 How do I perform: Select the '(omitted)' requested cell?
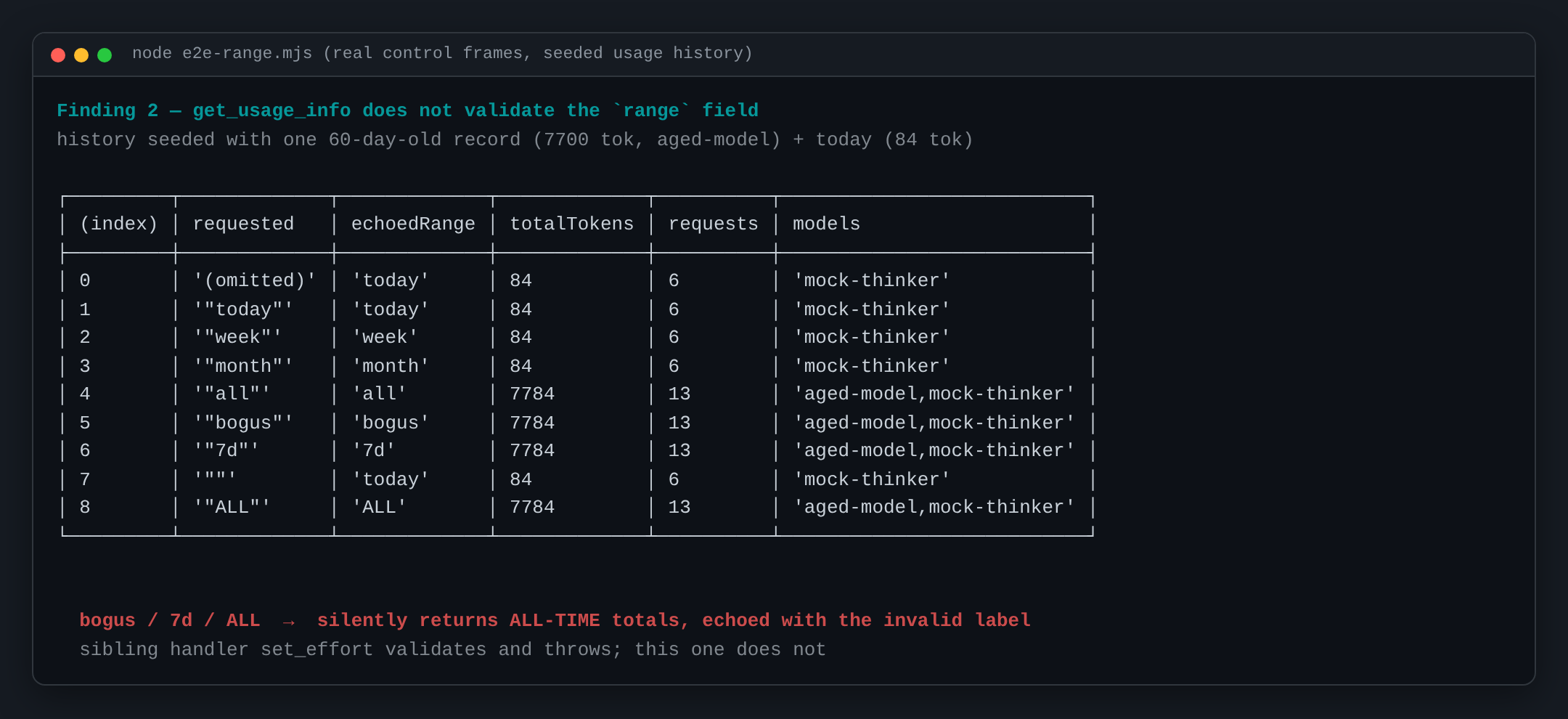click(x=255, y=280)
